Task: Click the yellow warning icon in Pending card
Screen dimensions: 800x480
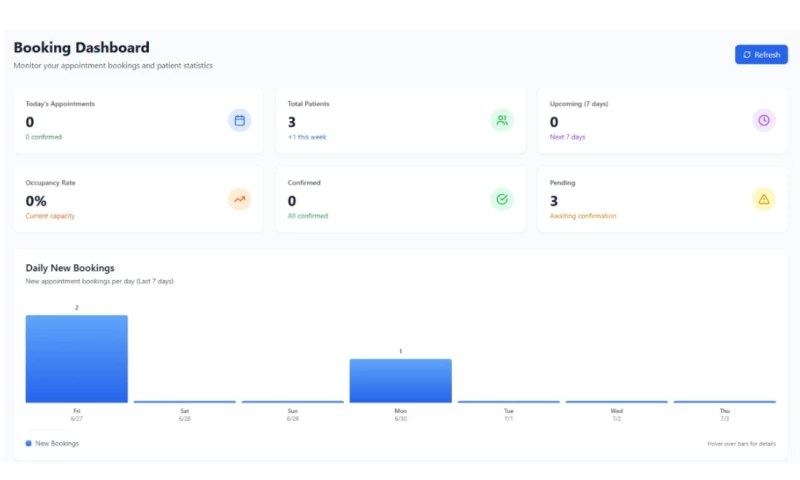Action: click(764, 199)
